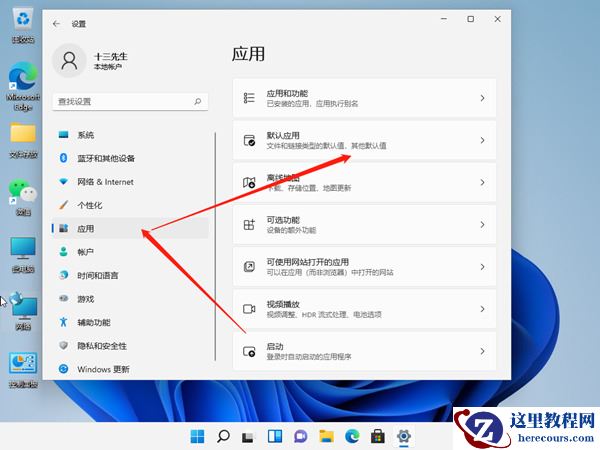Open Chat app on the taskbar
Image resolution: width=600 pixels, height=450 pixels.
click(x=300, y=436)
